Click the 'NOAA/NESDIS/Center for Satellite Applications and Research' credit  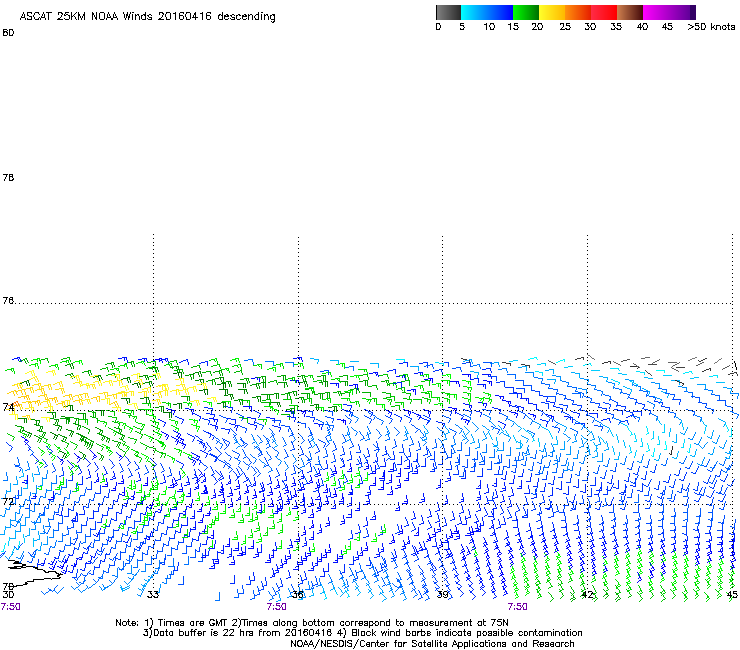(x=432, y=644)
